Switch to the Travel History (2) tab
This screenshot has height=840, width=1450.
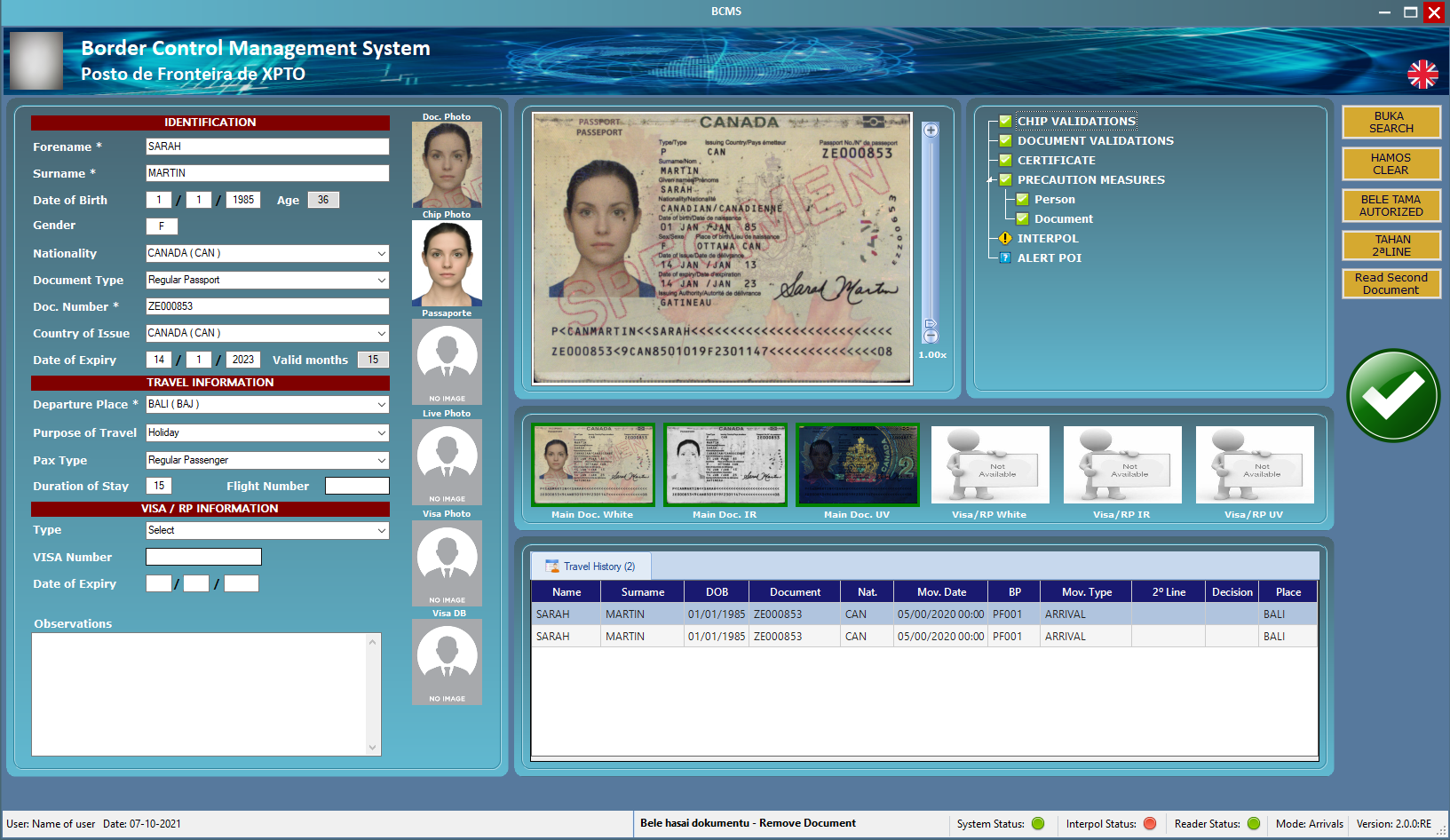tap(590, 567)
